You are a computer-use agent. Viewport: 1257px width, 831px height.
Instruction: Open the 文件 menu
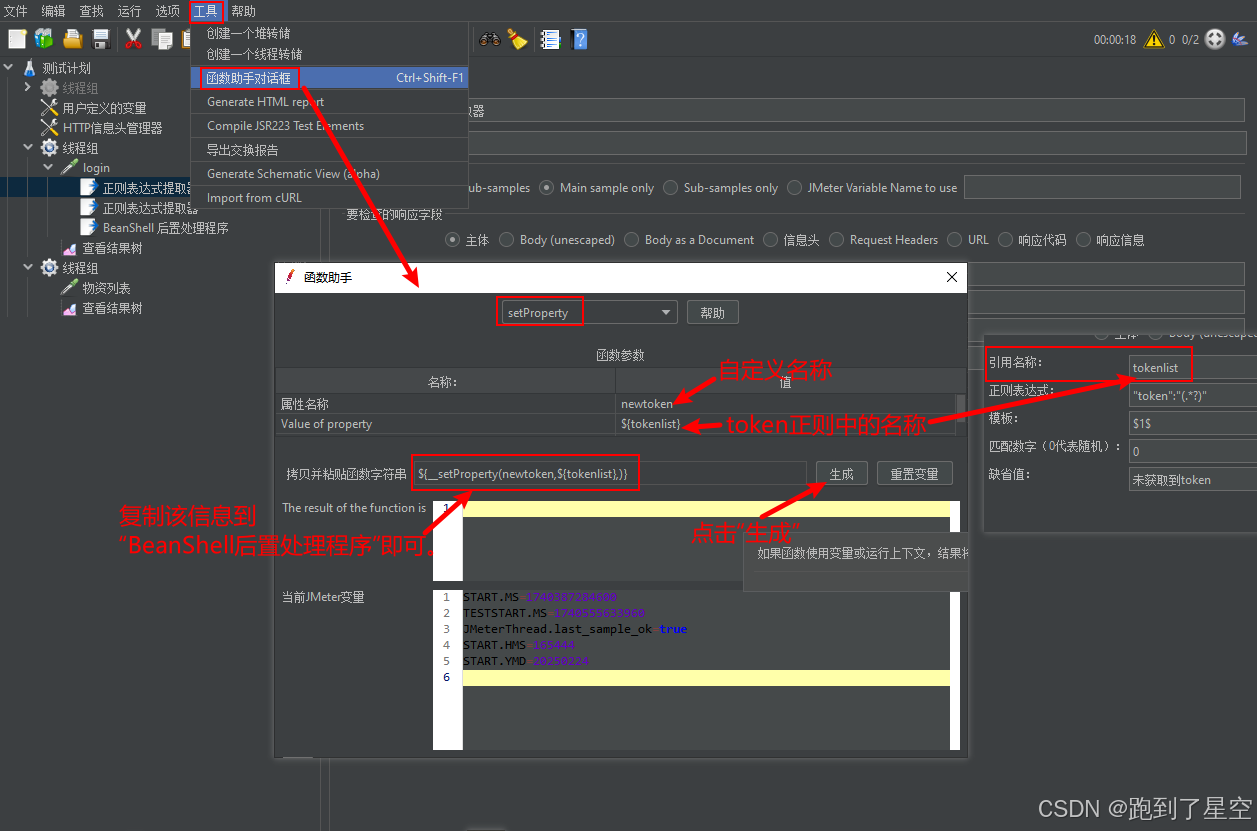pos(16,11)
